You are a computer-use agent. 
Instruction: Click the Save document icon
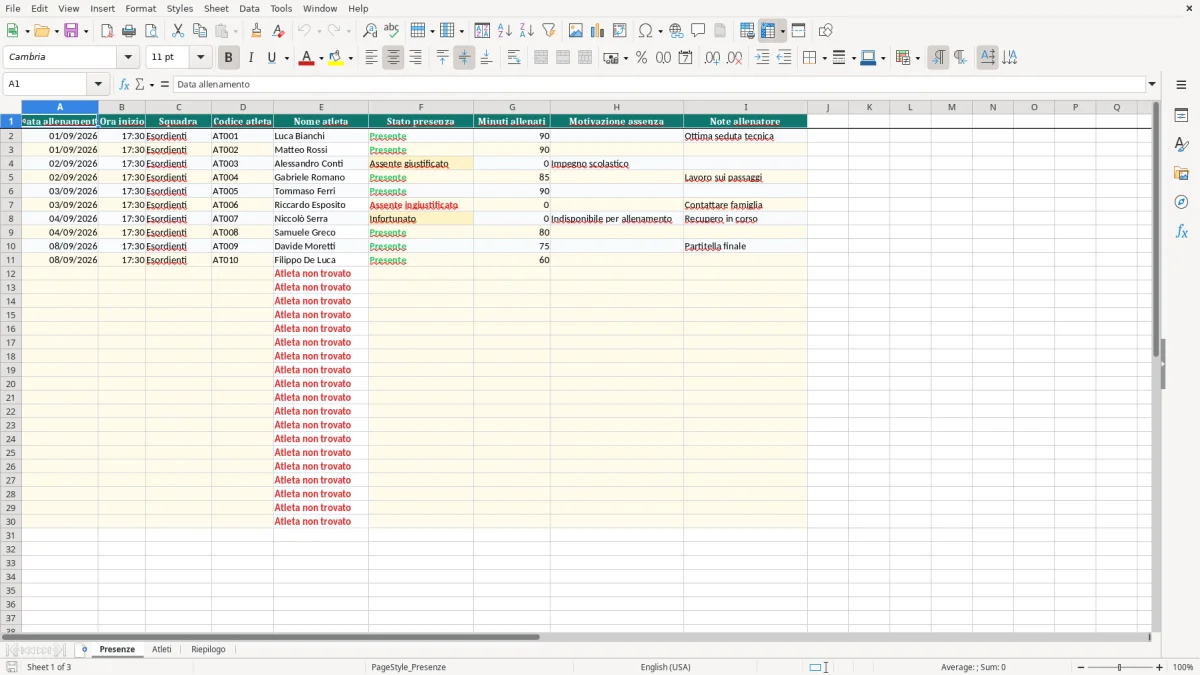pyautogui.click(x=71, y=31)
